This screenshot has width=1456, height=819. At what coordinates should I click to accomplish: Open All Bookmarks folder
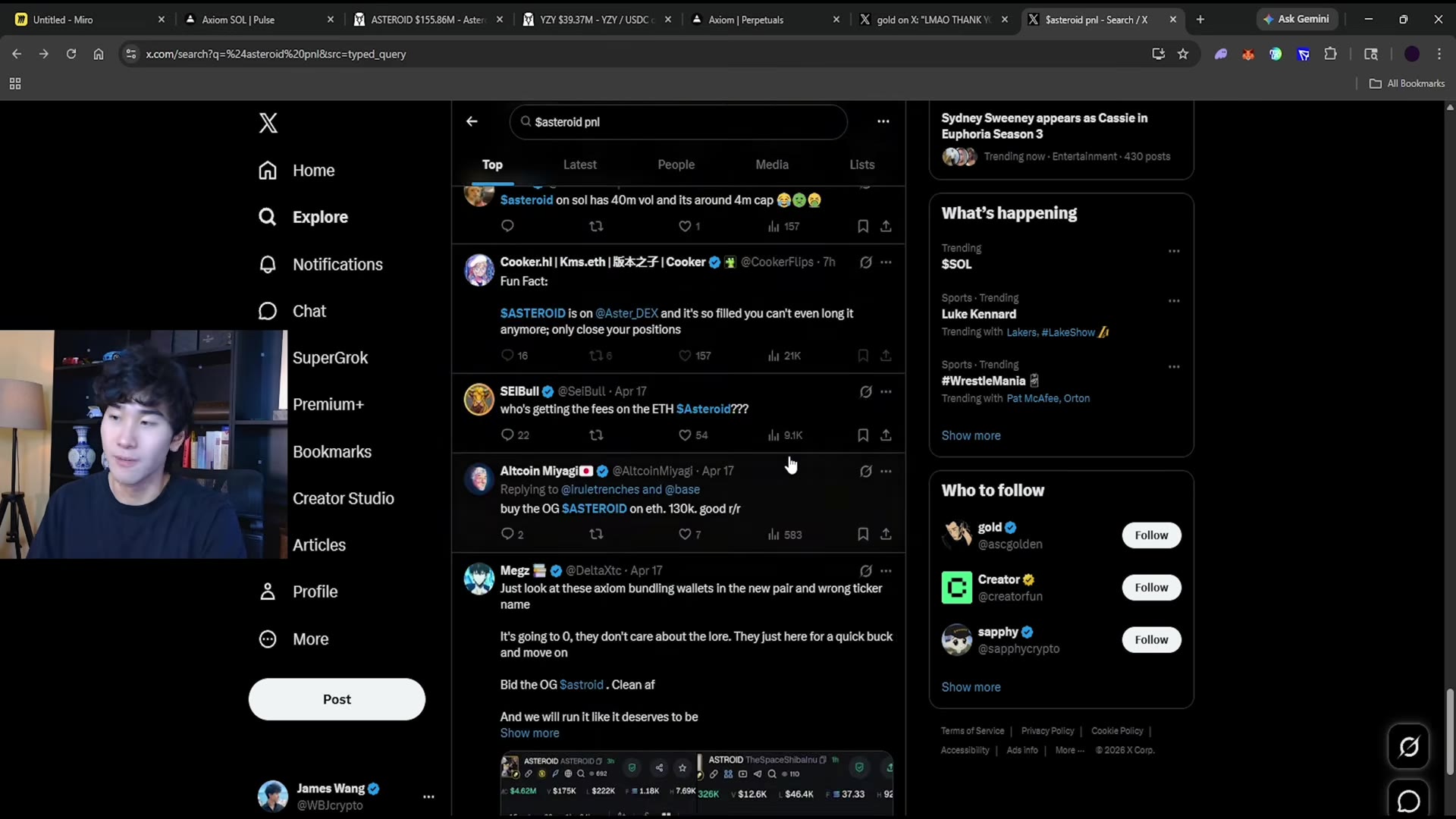(1407, 83)
